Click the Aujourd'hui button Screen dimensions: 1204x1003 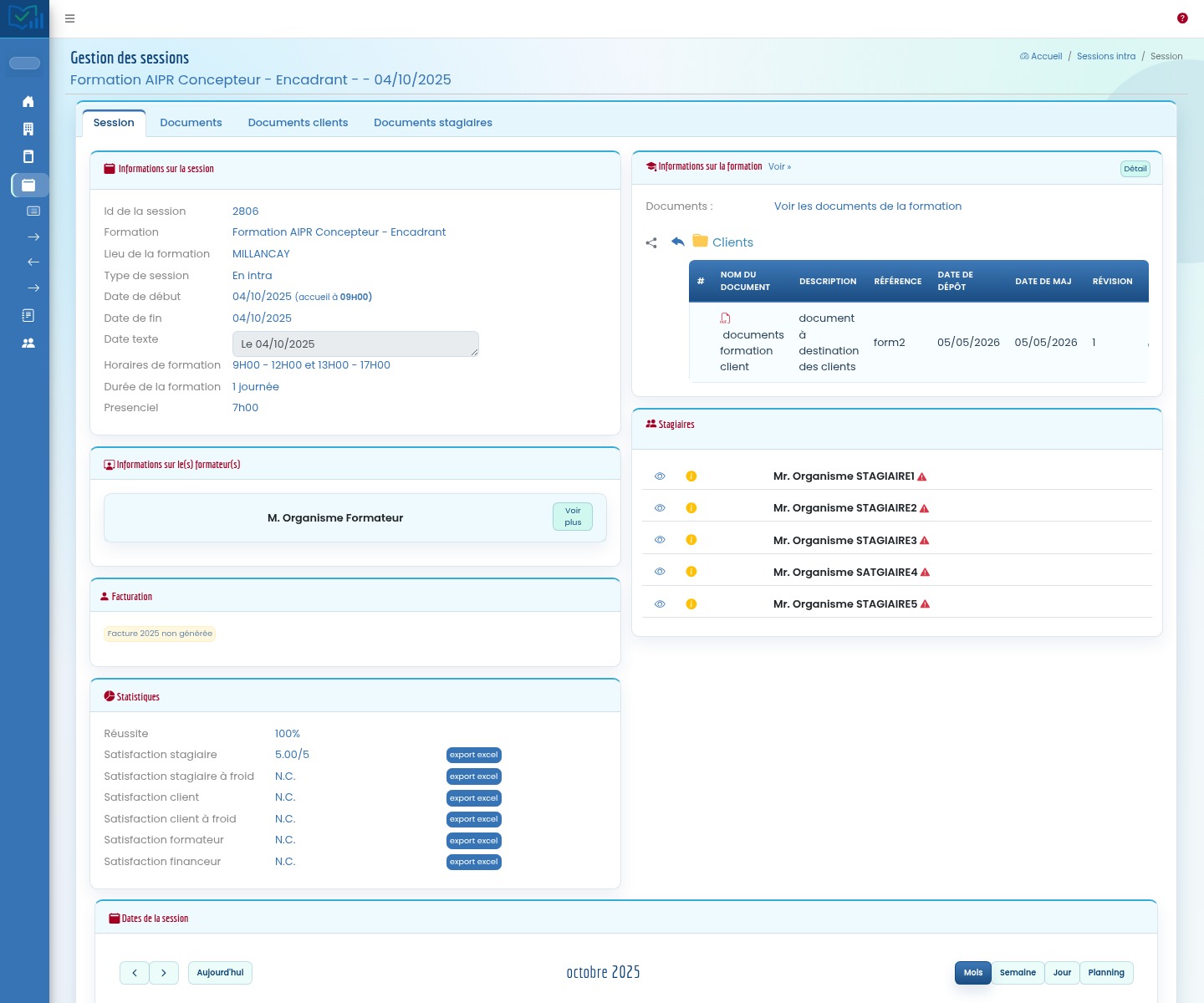pyautogui.click(x=220, y=973)
